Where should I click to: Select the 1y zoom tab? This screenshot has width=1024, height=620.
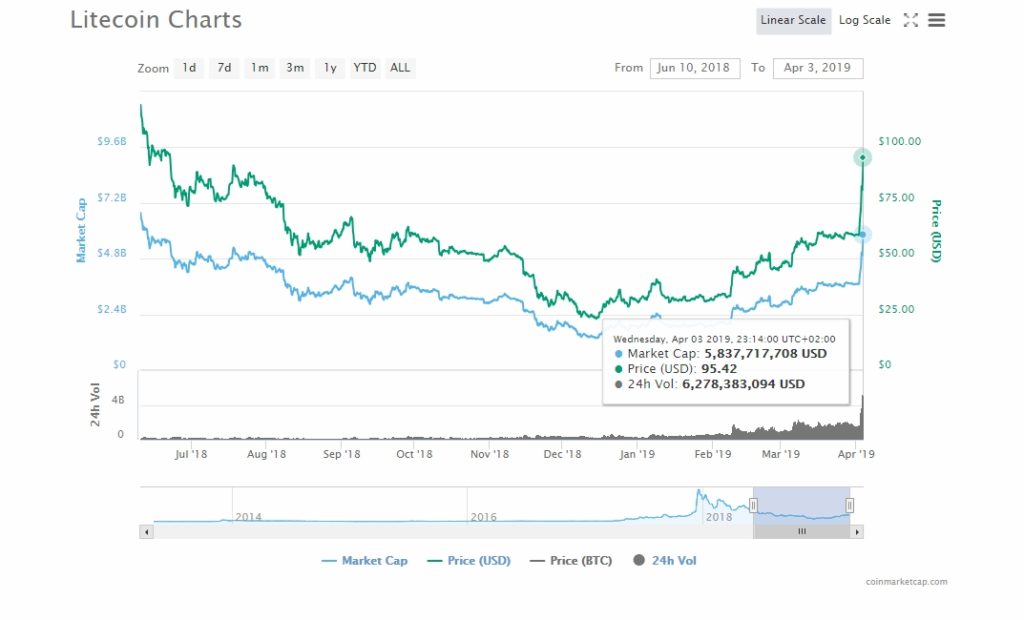pos(330,68)
